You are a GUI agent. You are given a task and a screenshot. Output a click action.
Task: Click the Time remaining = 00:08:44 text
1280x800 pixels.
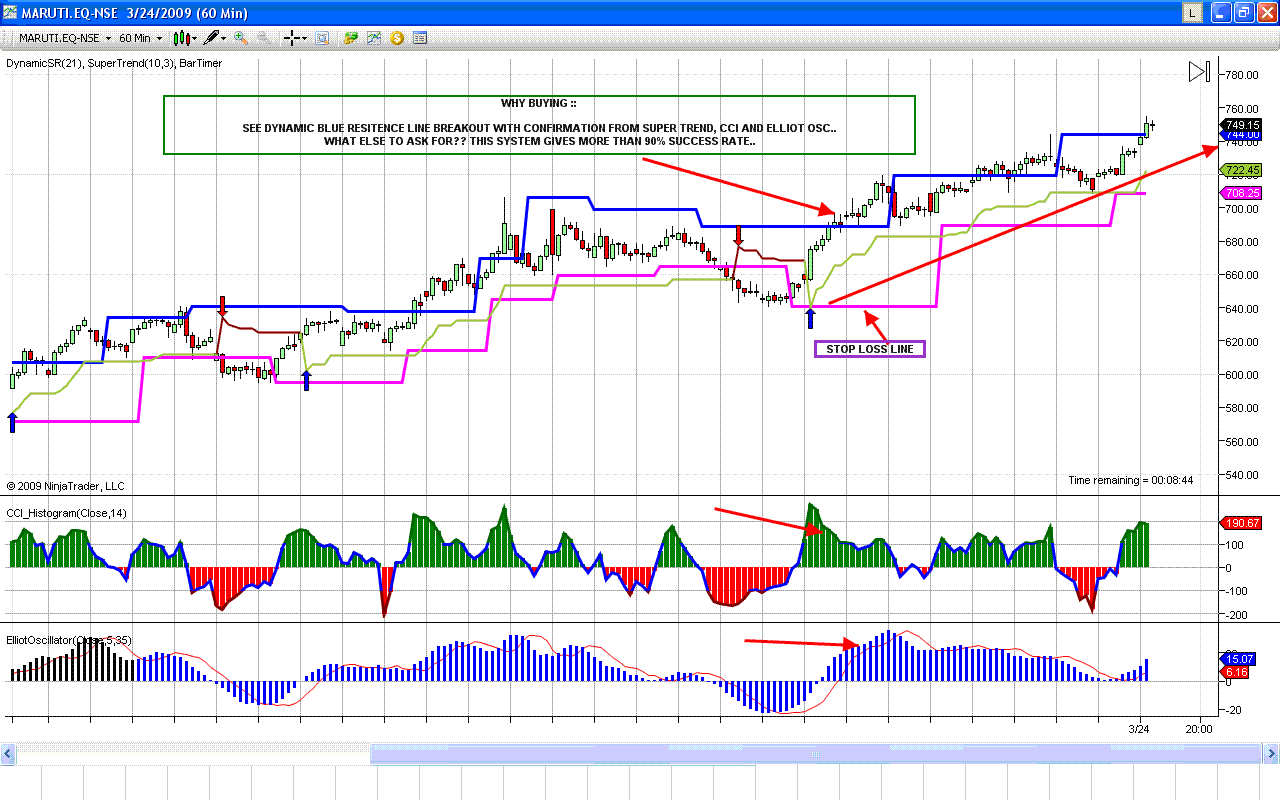(1130, 481)
